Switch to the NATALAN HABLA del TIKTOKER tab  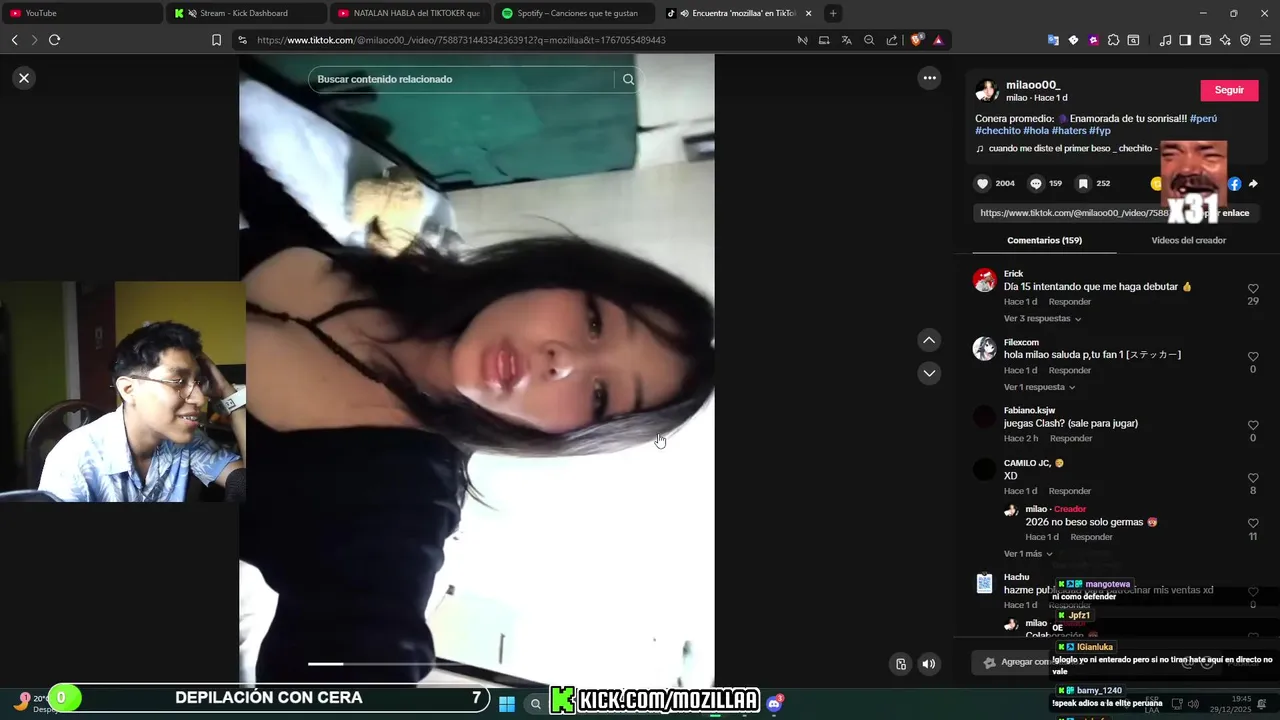[x=410, y=13]
